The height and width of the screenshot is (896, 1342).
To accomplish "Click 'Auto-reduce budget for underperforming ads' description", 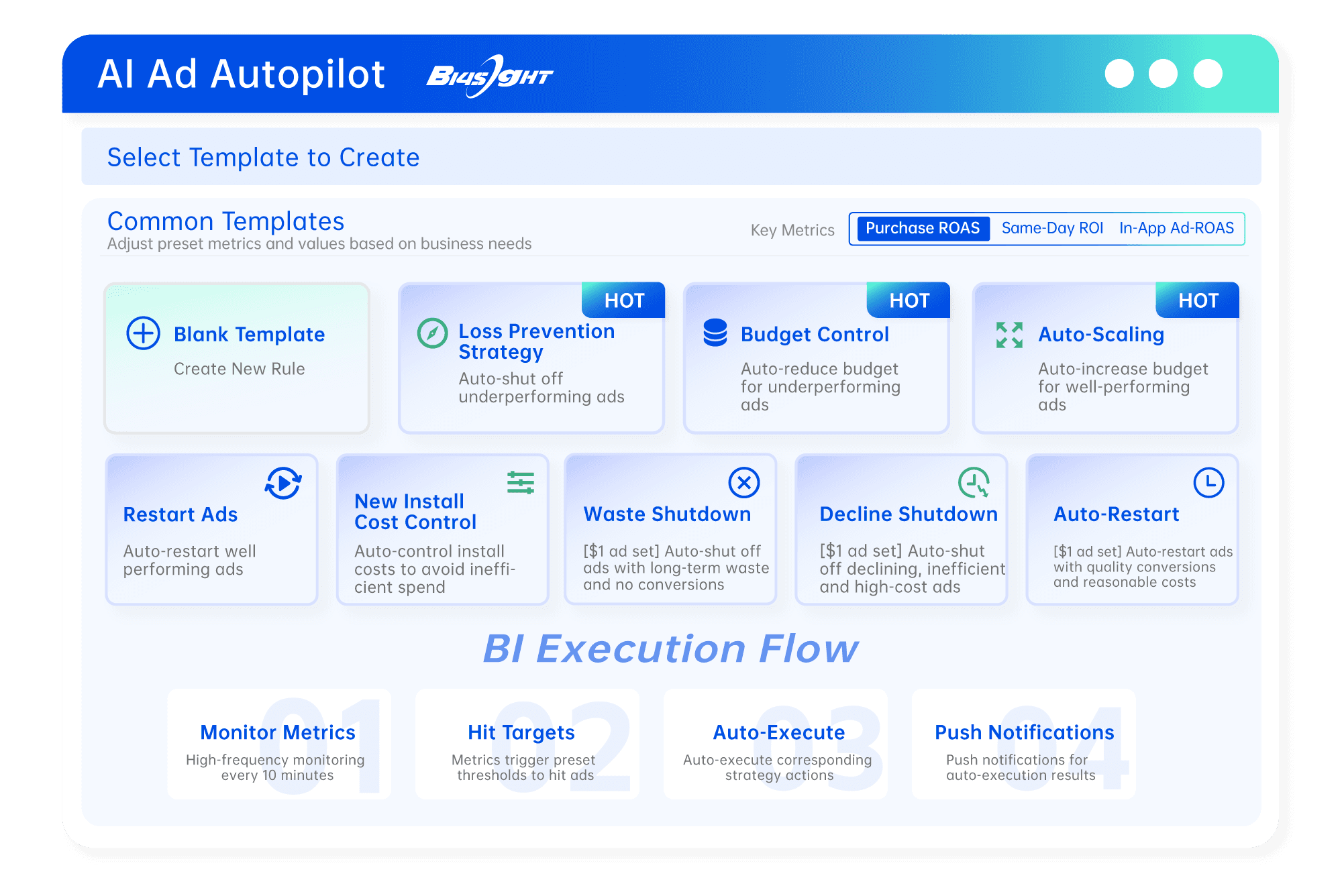I will click(821, 387).
